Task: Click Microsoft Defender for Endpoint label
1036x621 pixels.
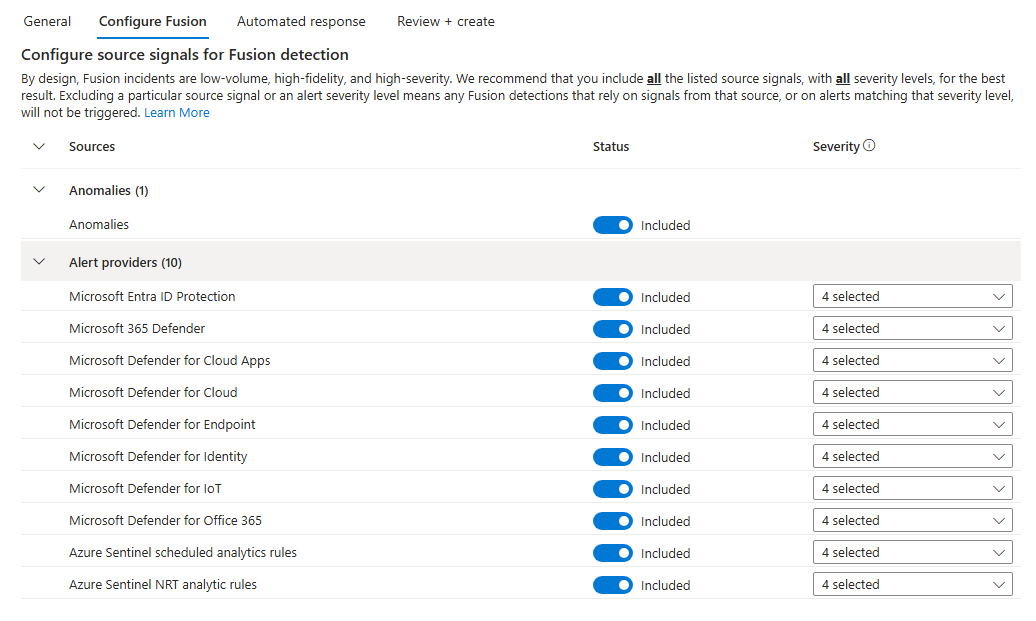Action: [162, 424]
